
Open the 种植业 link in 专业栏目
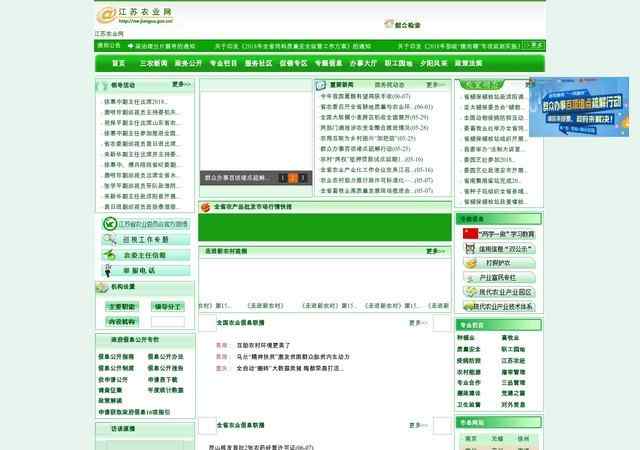coord(466,338)
